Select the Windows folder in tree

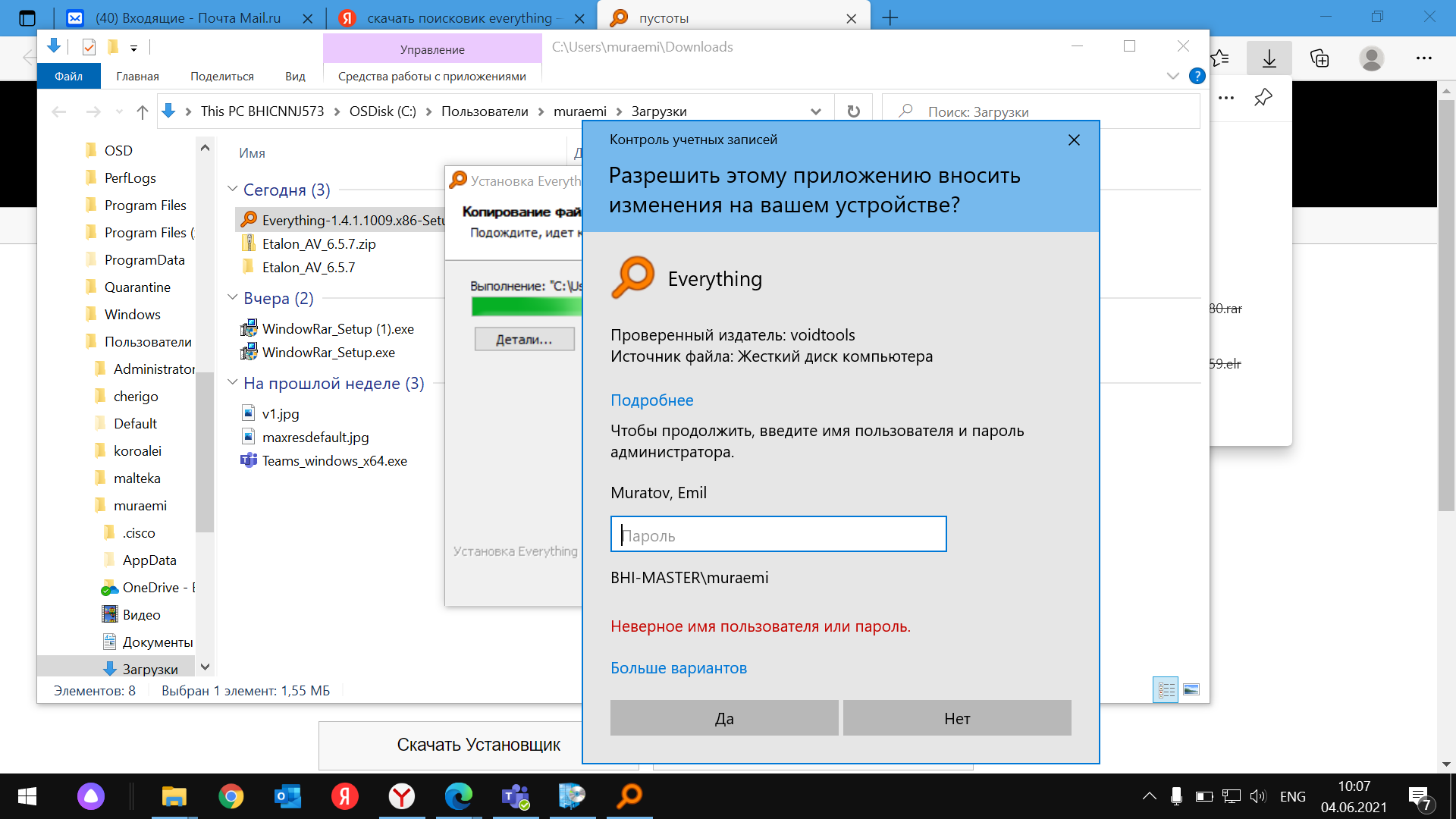[x=133, y=315]
